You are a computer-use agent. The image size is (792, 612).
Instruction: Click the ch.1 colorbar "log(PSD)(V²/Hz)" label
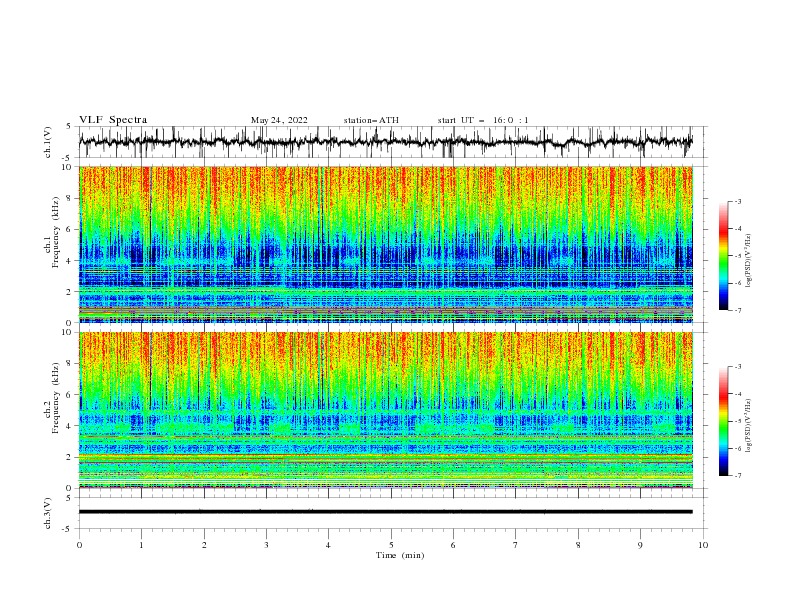748,261
